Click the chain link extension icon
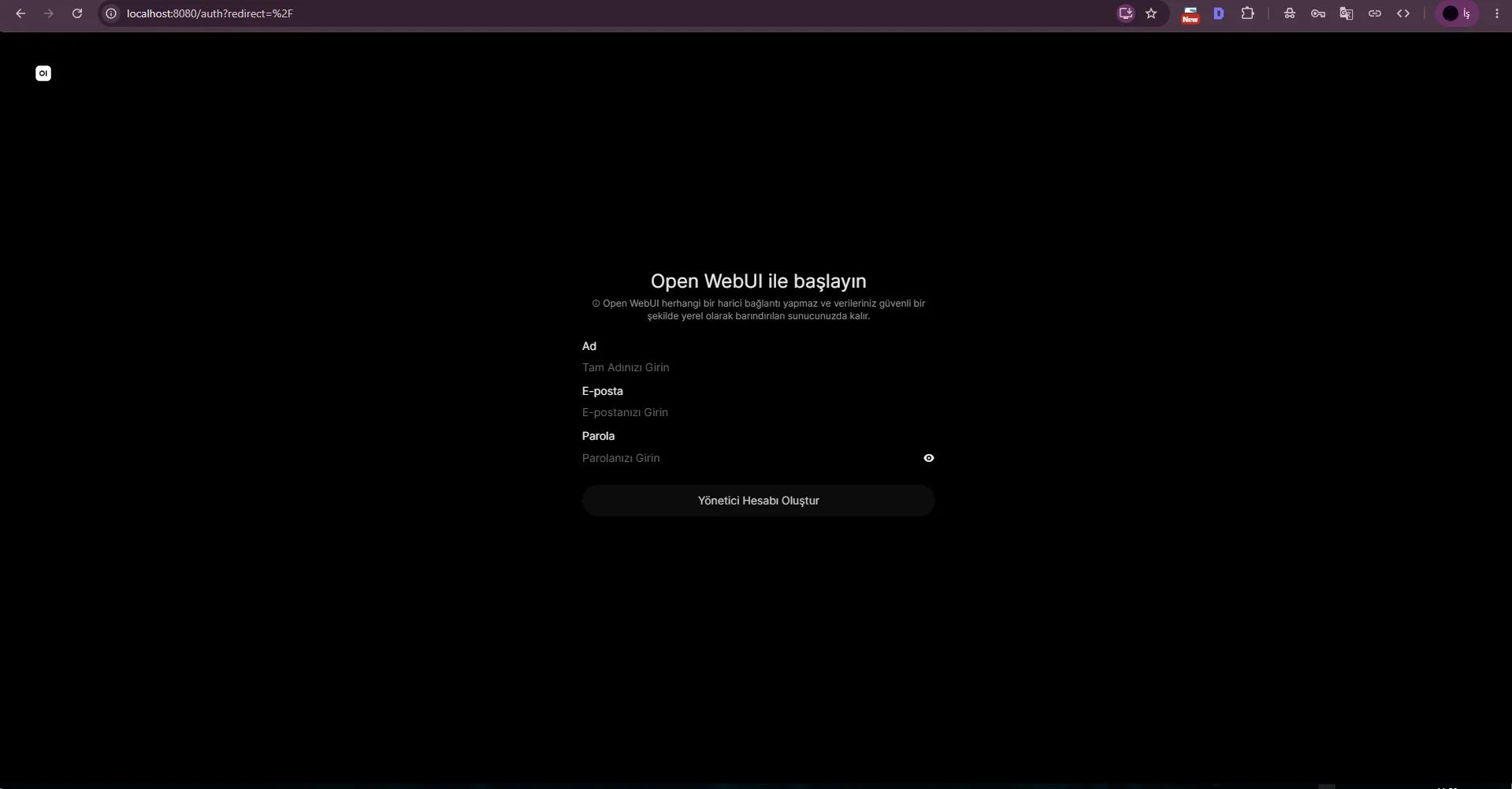Image resolution: width=1512 pixels, height=789 pixels. [1375, 13]
